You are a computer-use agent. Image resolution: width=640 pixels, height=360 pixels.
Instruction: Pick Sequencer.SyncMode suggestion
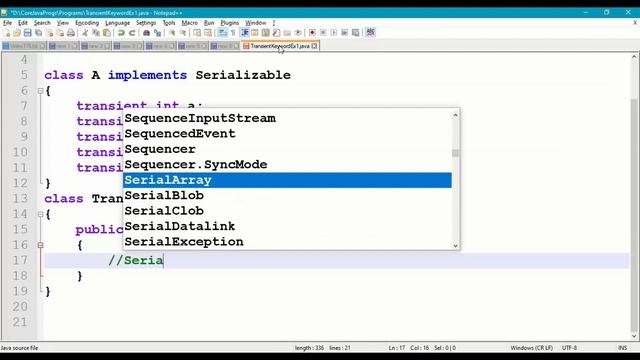pos(287,165)
